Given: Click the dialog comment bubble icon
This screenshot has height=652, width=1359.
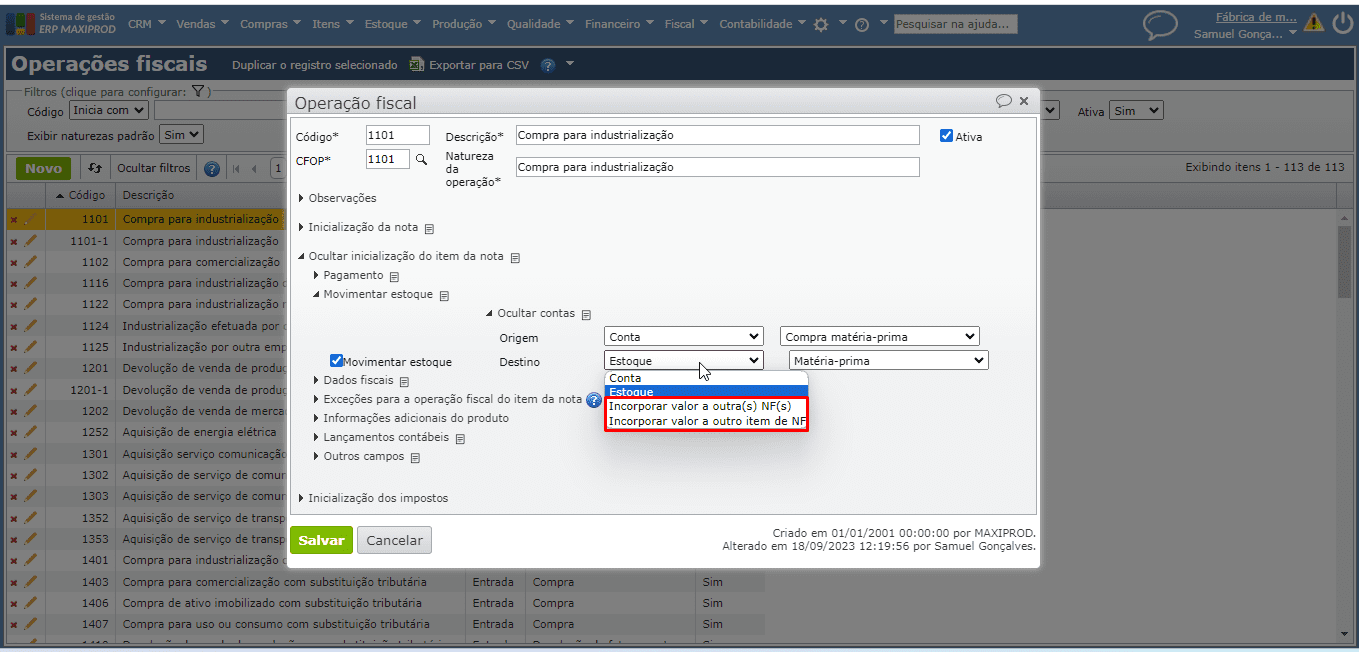Looking at the screenshot, I should [x=1004, y=101].
